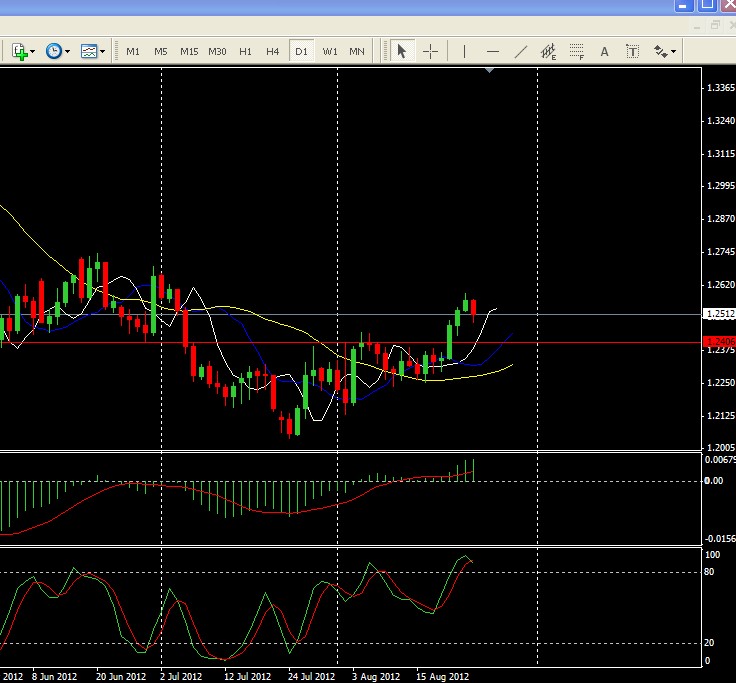Click the chart shift triangle marker
The image size is (736, 683).
click(x=489, y=71)
